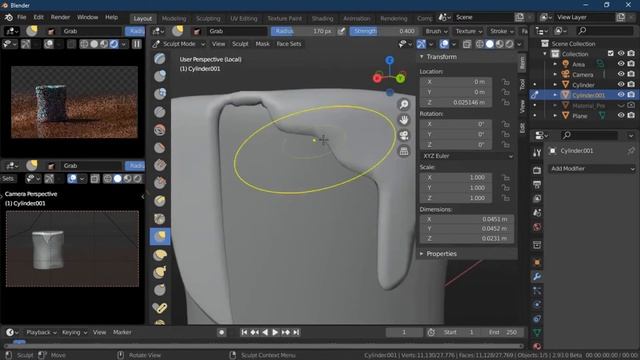Open the Render menu

tap(60, 17)
